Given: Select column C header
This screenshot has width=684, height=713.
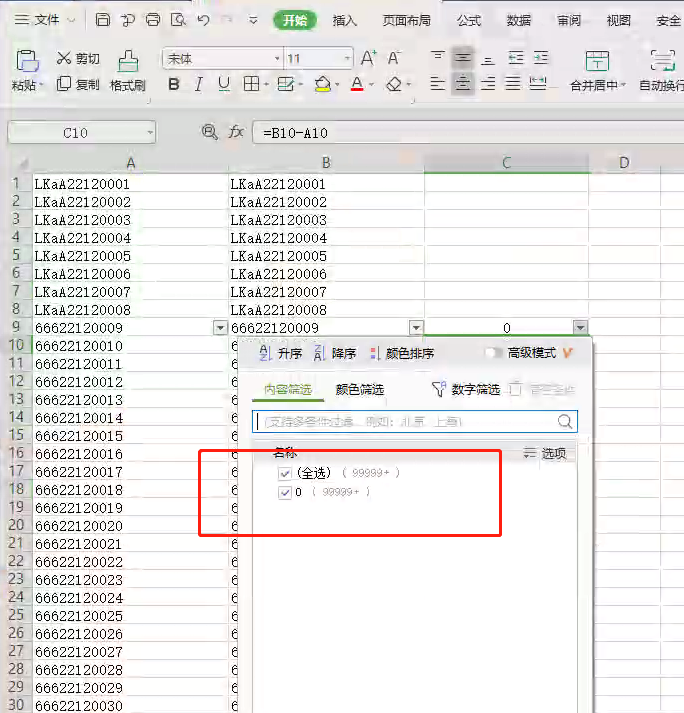Looking at the screenshot, I should [x=506, y=163].
